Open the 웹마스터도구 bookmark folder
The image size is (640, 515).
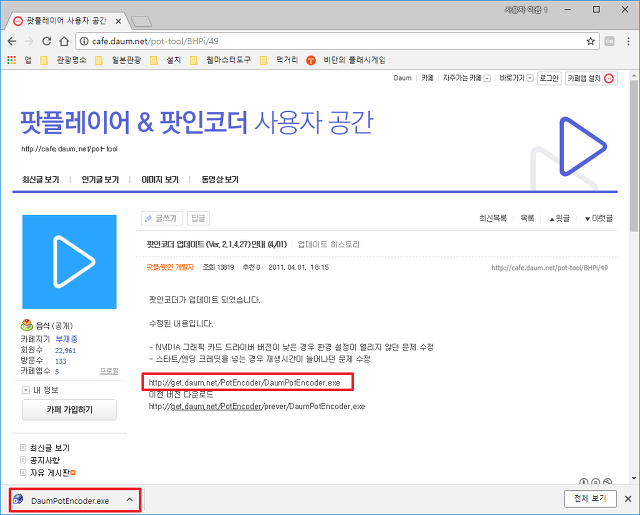(220, 60)
